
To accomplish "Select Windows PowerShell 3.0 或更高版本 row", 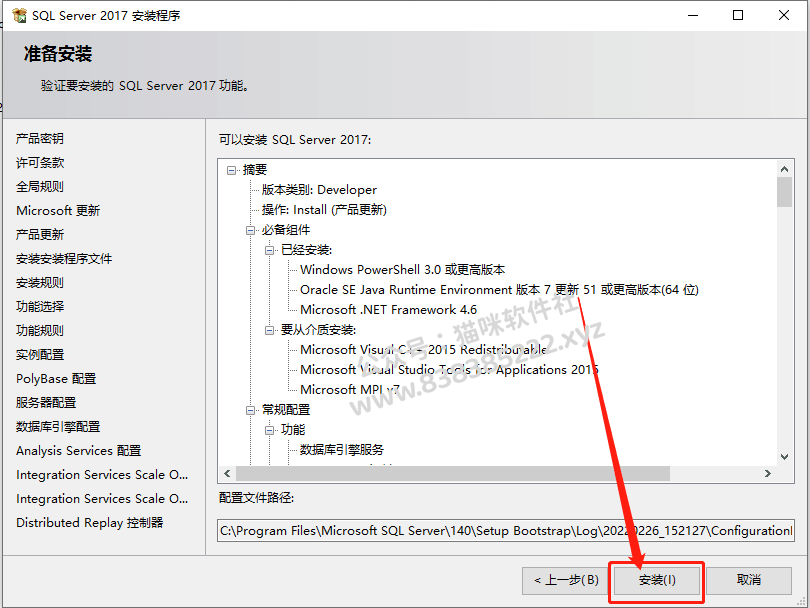I will click(x=402, y=270).
